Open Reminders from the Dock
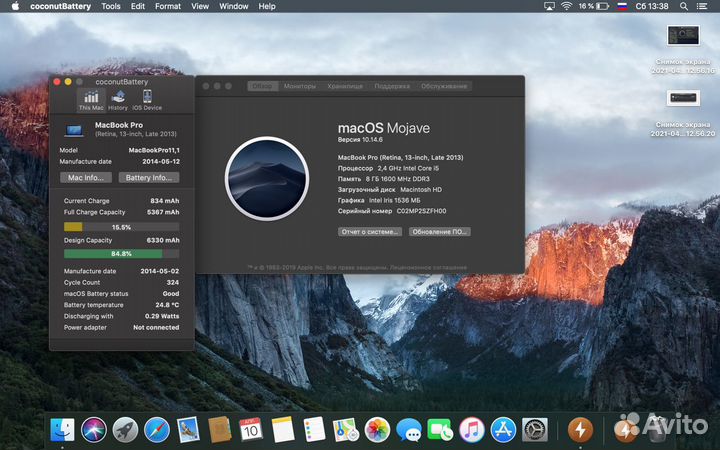720x450 pixels. tap(314, 430)
